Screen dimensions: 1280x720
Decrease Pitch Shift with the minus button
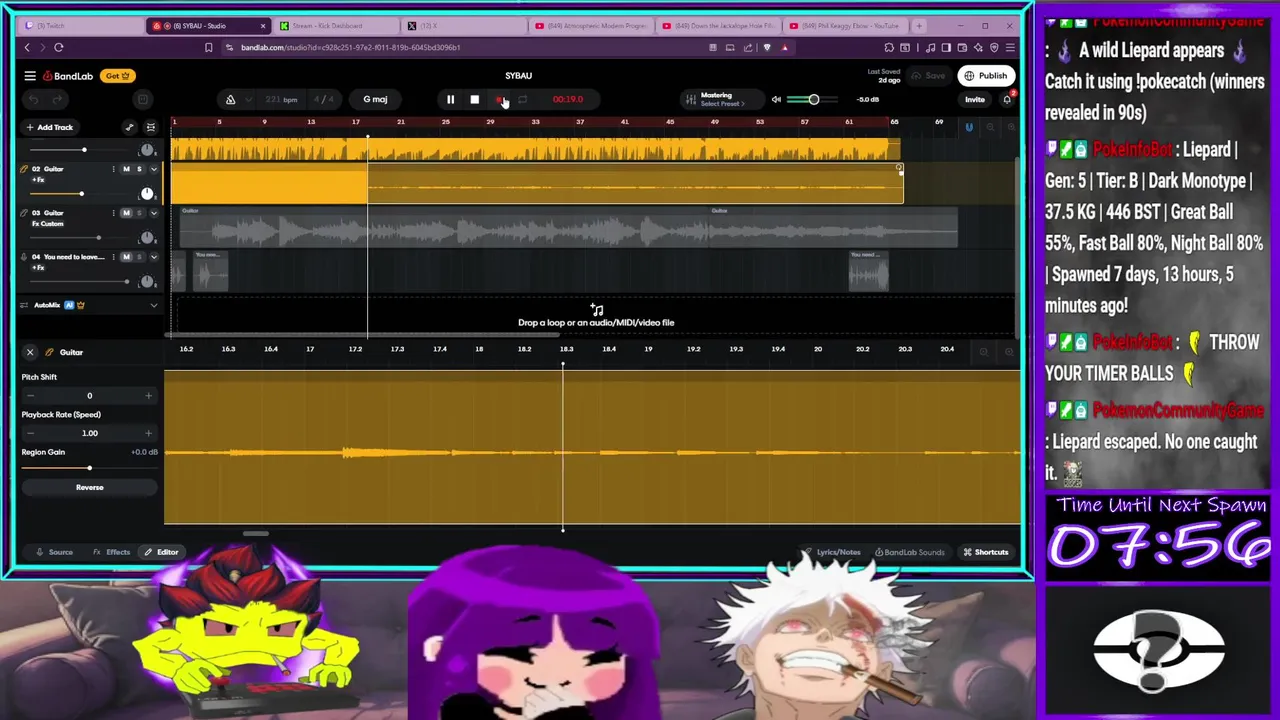pos(30,396)
